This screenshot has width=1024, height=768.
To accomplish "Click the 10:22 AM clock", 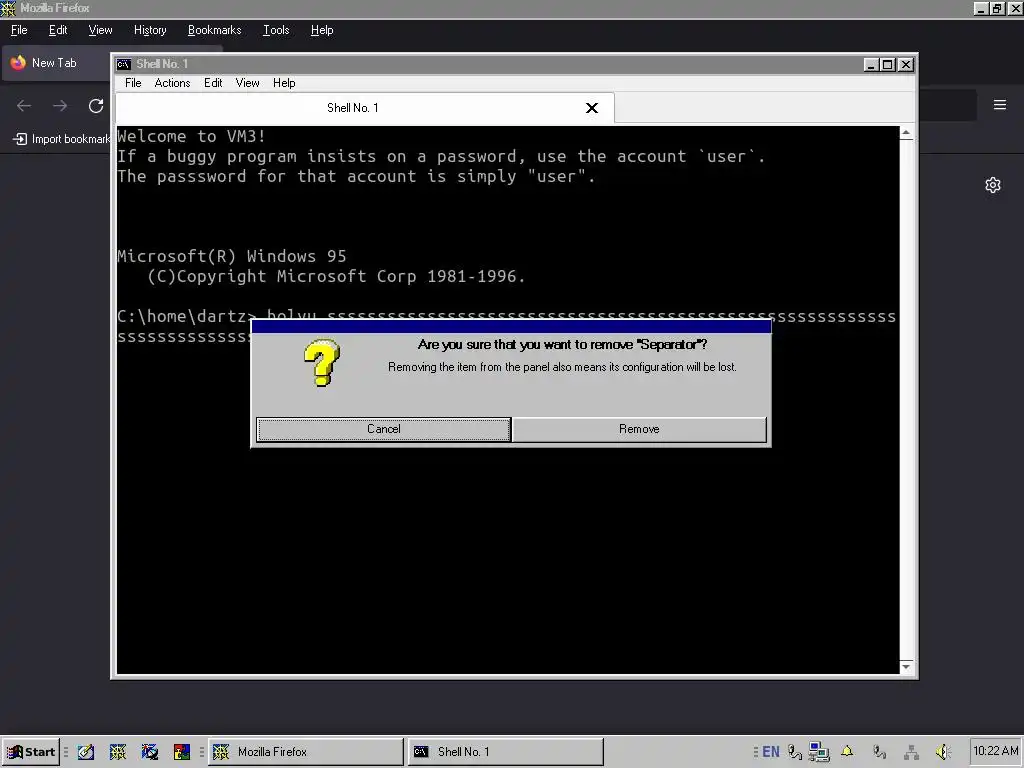I will [x=996, y=751].
